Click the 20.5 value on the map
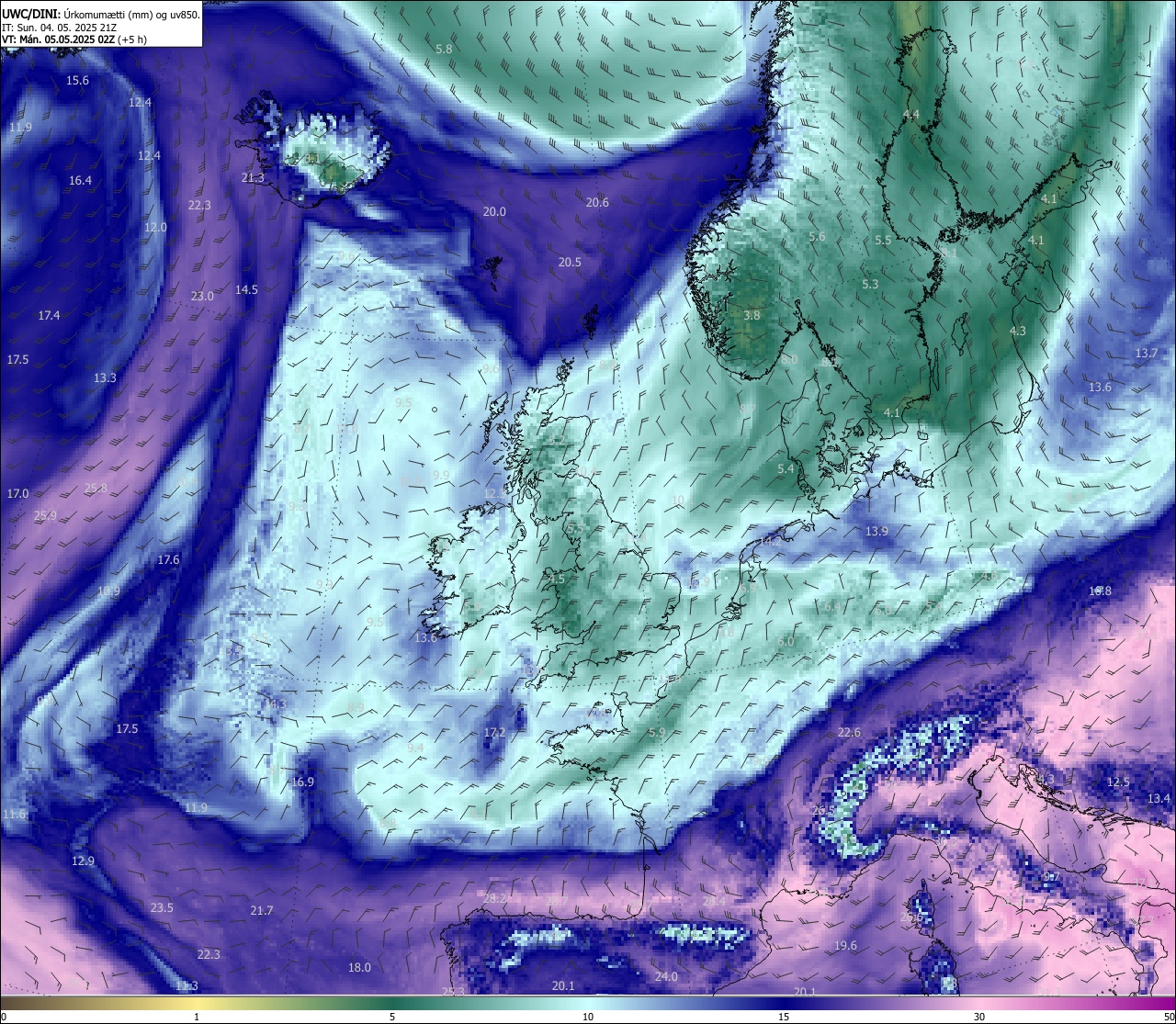The height and width of the screenshot is (1024, 1176). [570, 263]
